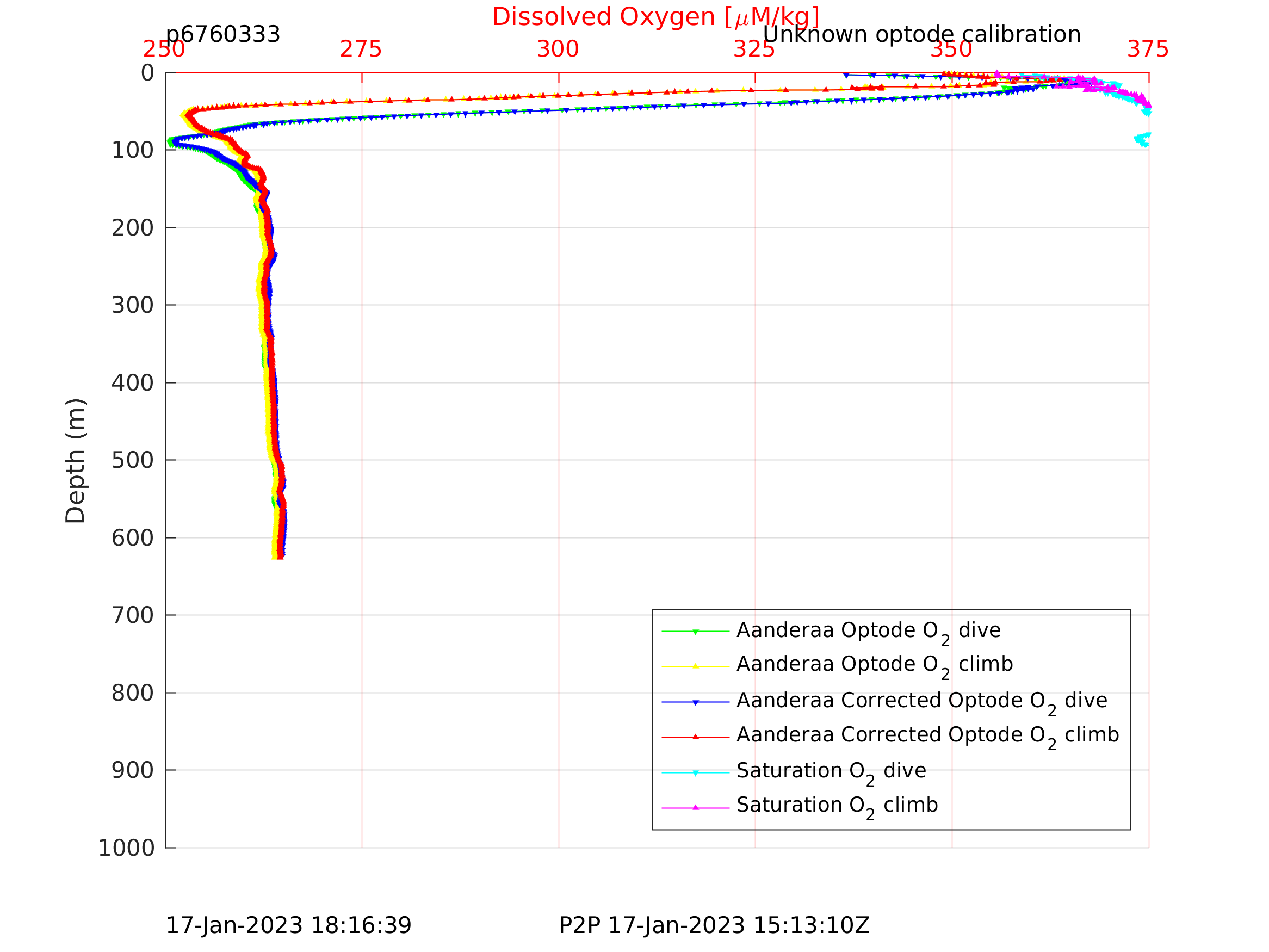This screenshot has width=1269, height=952.
Task: Click the red line sample in legend
Action: (695, 737)
